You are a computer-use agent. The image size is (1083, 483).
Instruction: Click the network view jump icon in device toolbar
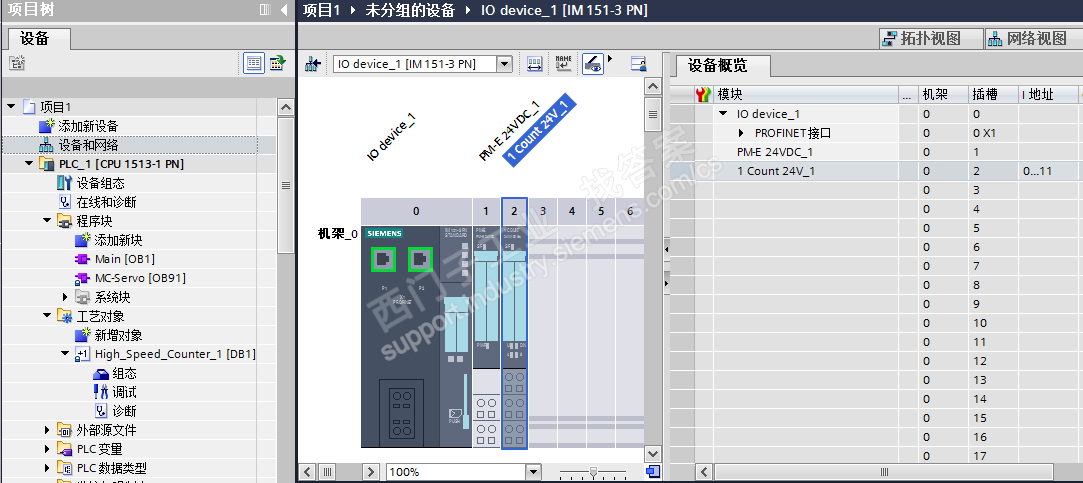(x=313, y=64)
